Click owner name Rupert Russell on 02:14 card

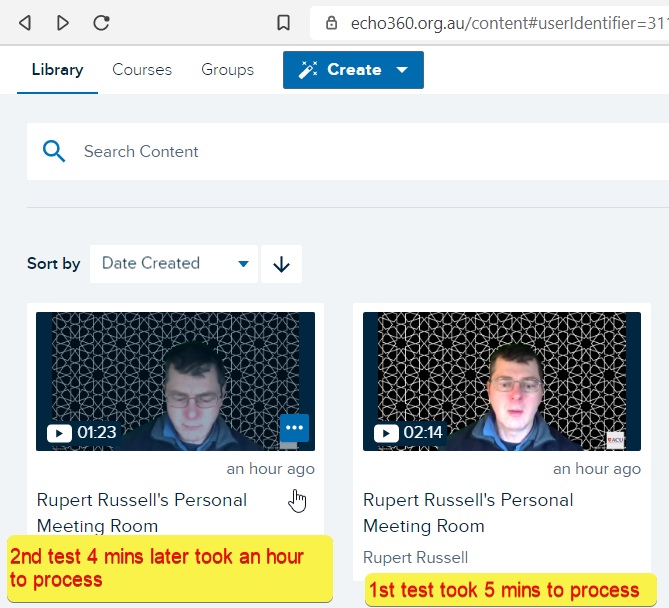416,558
